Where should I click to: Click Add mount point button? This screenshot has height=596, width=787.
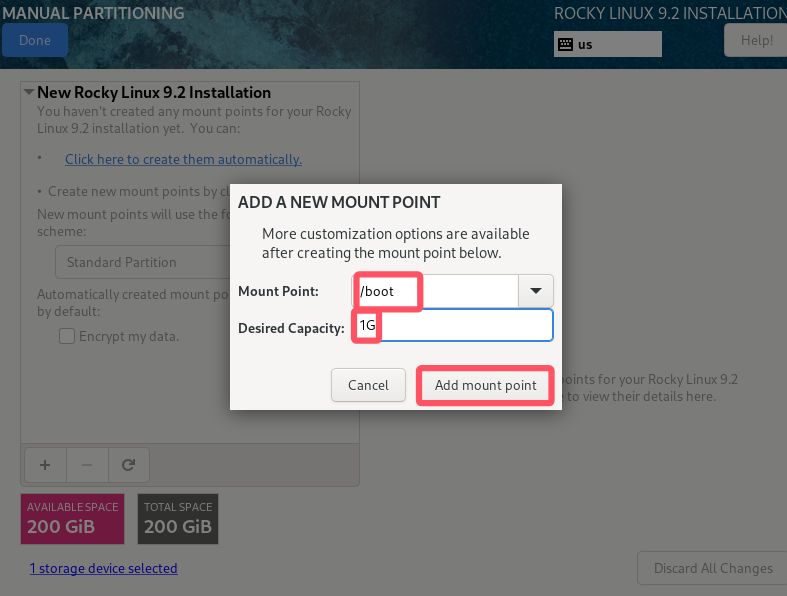tap(485, 385)
